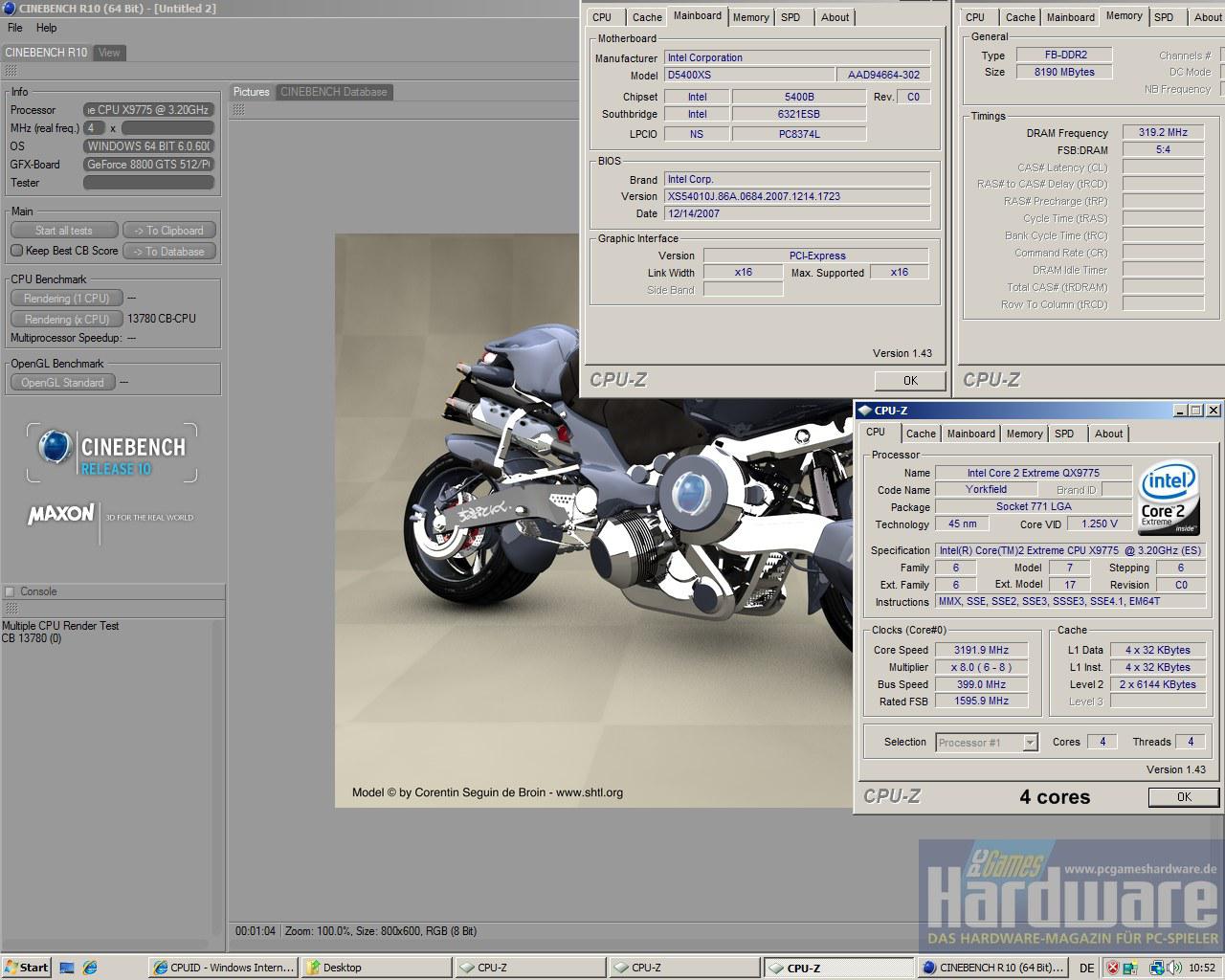This screenshot has height=980, width=1225.
Task: Open About tab in front CPU-Z window
Action: [1109, 434]
